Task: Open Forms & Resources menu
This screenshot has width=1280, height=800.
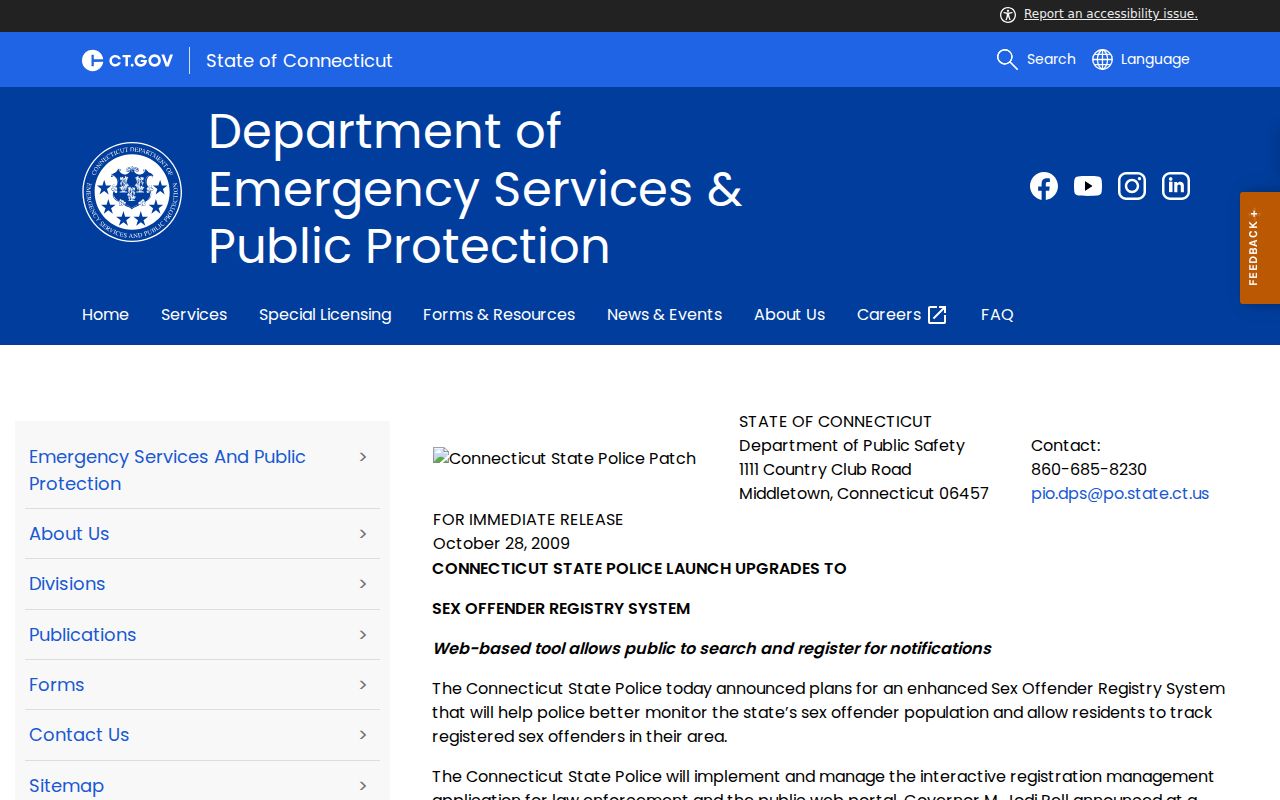Action: (499, 315)
